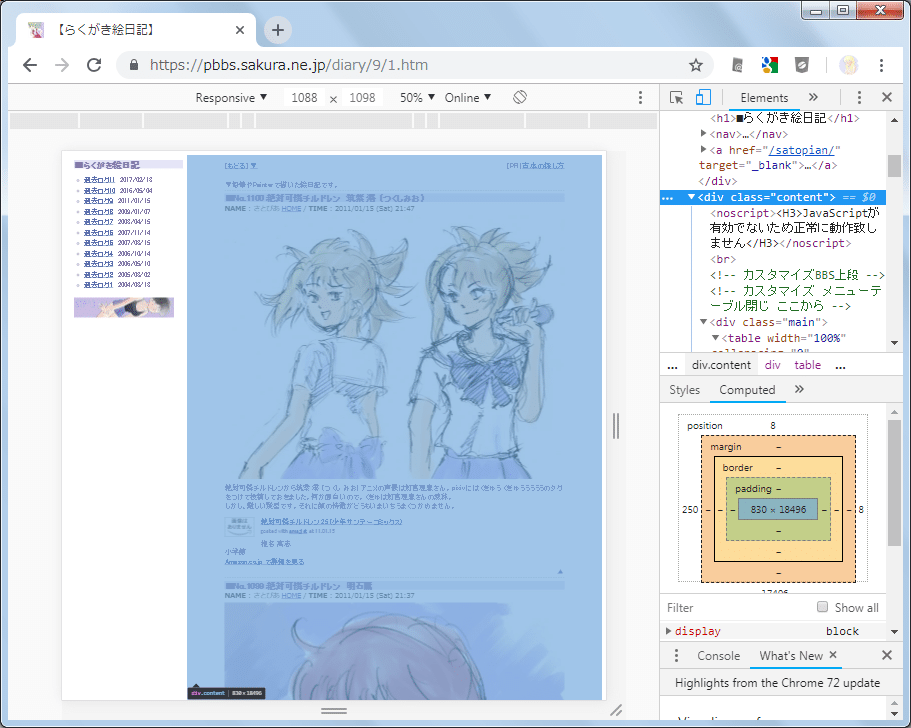Image resolution: width=911 pixels, height=728 pixels.
Task: Click the colorful Google extension icon
Action: click(770, 65)
